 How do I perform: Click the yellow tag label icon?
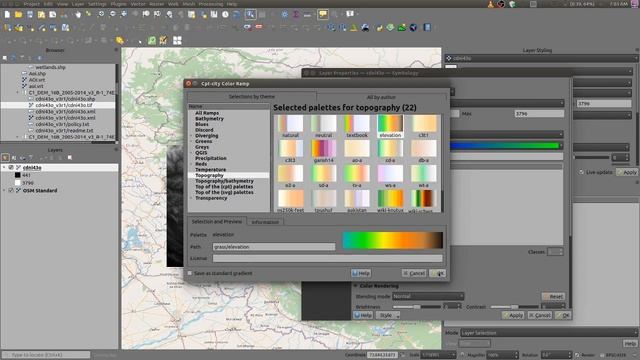pyautogui.click(x=120, y=40)
